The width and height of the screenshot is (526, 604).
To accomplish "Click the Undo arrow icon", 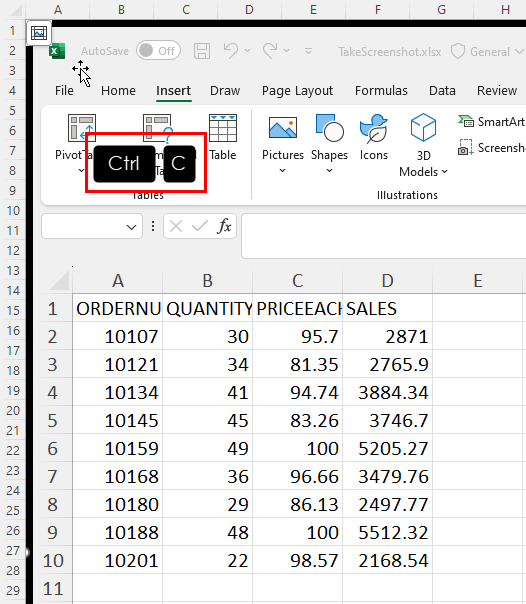I will click(x=231, y=50).
